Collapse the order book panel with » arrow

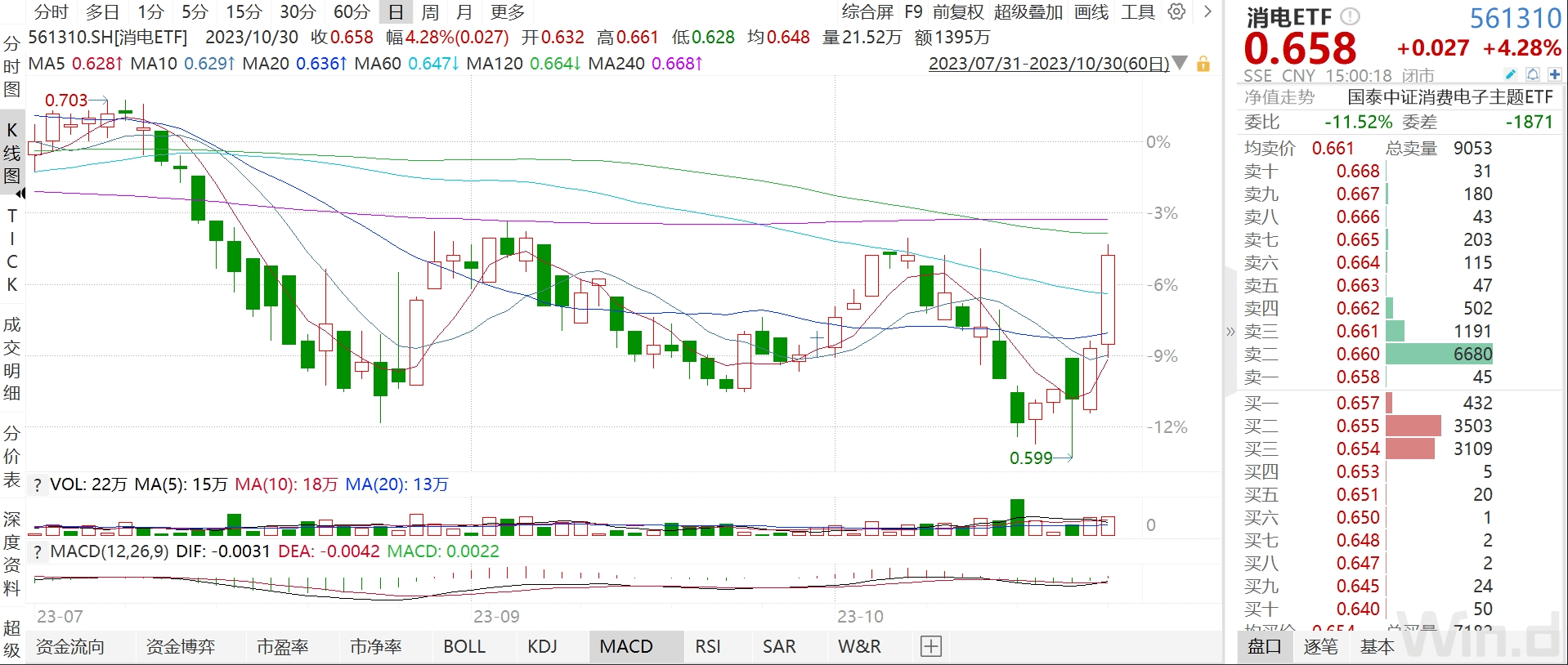point(1230,332)
